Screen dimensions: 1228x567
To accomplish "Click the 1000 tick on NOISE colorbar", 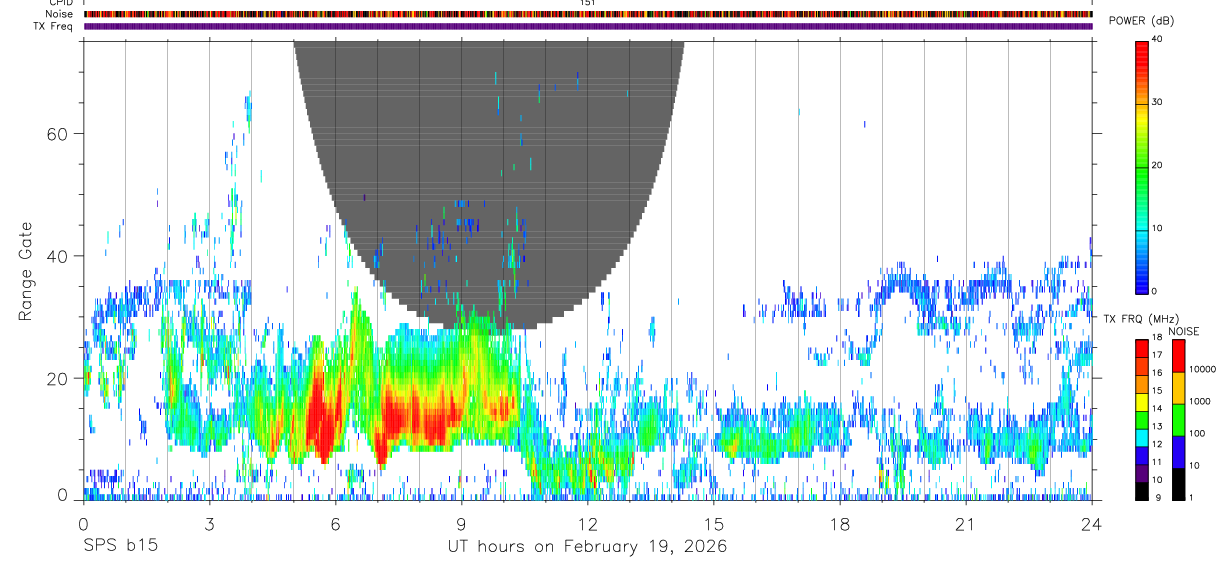I will [x=1201, y=401].
